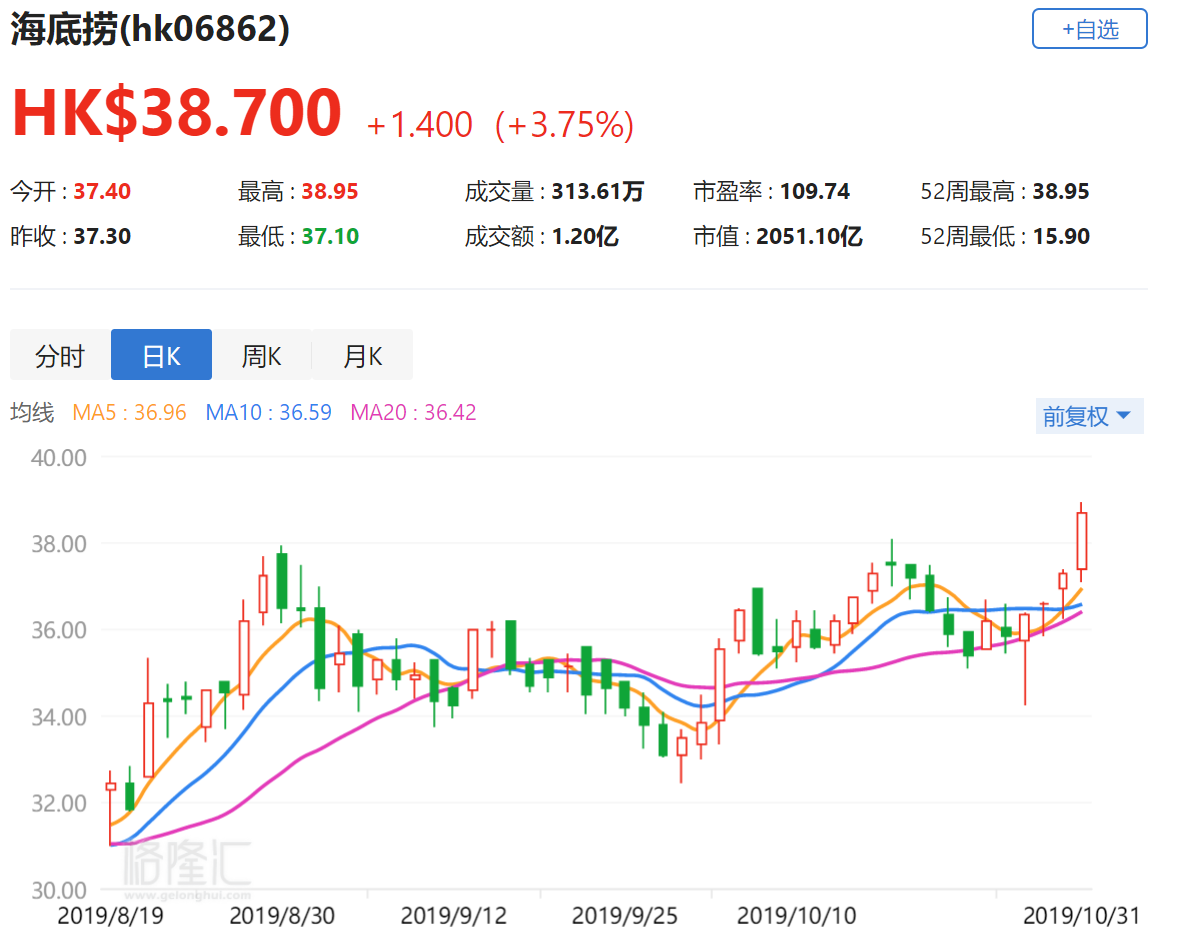Screen dimensions: 1195x936
Task: Select the 日K daily chart tab
Action: pyautogui.click(x=161, y=355)
